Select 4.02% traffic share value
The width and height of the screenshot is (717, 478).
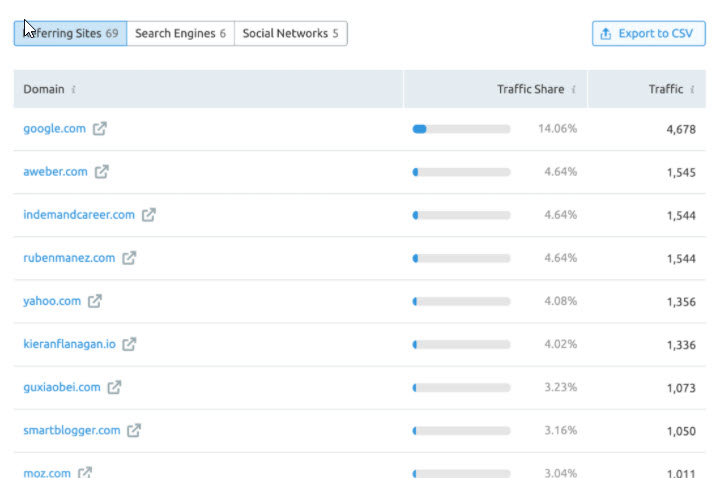pyautogui.click(x=561, y=344)
